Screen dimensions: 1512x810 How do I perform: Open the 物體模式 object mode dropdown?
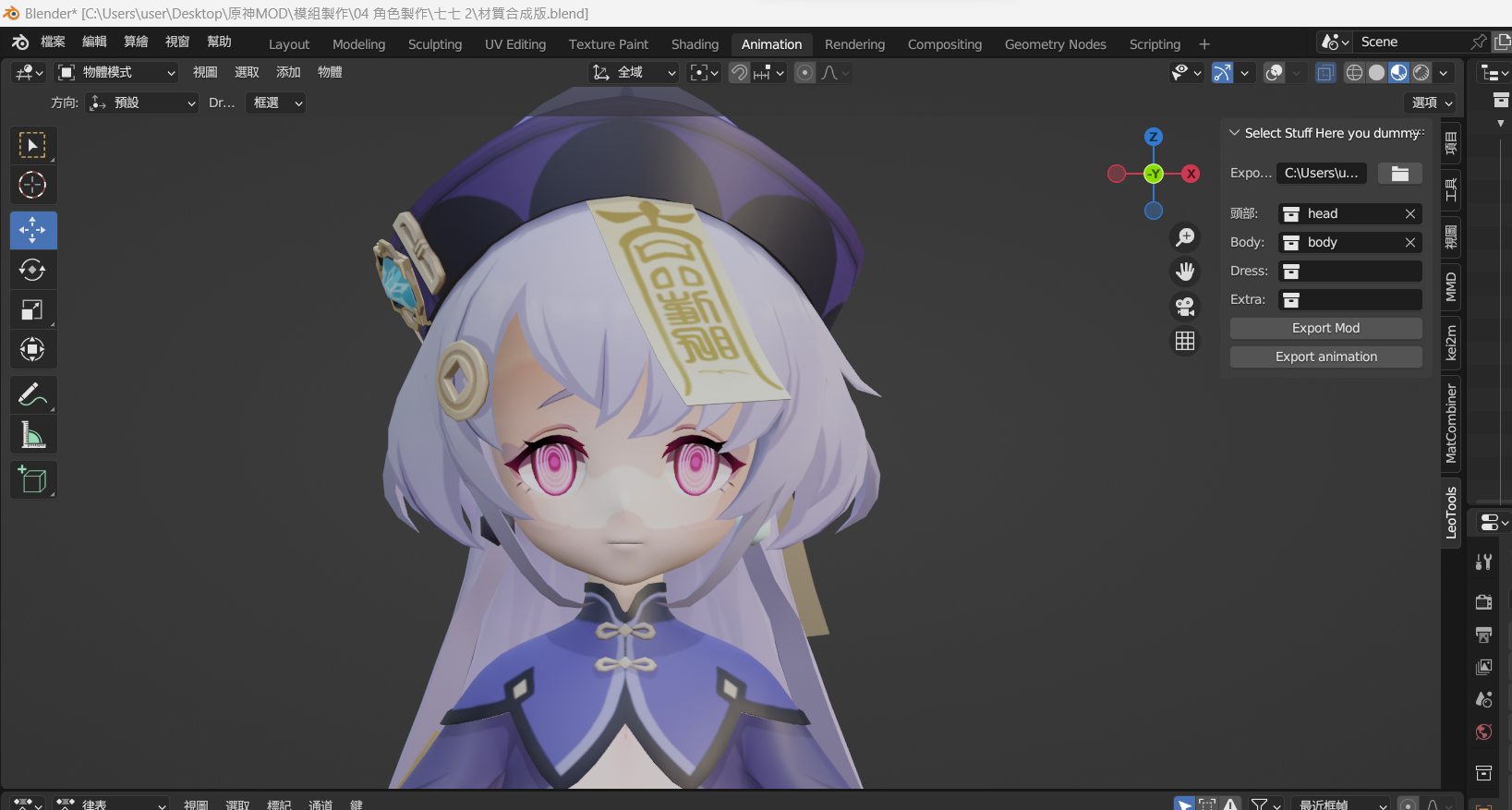[116, 72]
